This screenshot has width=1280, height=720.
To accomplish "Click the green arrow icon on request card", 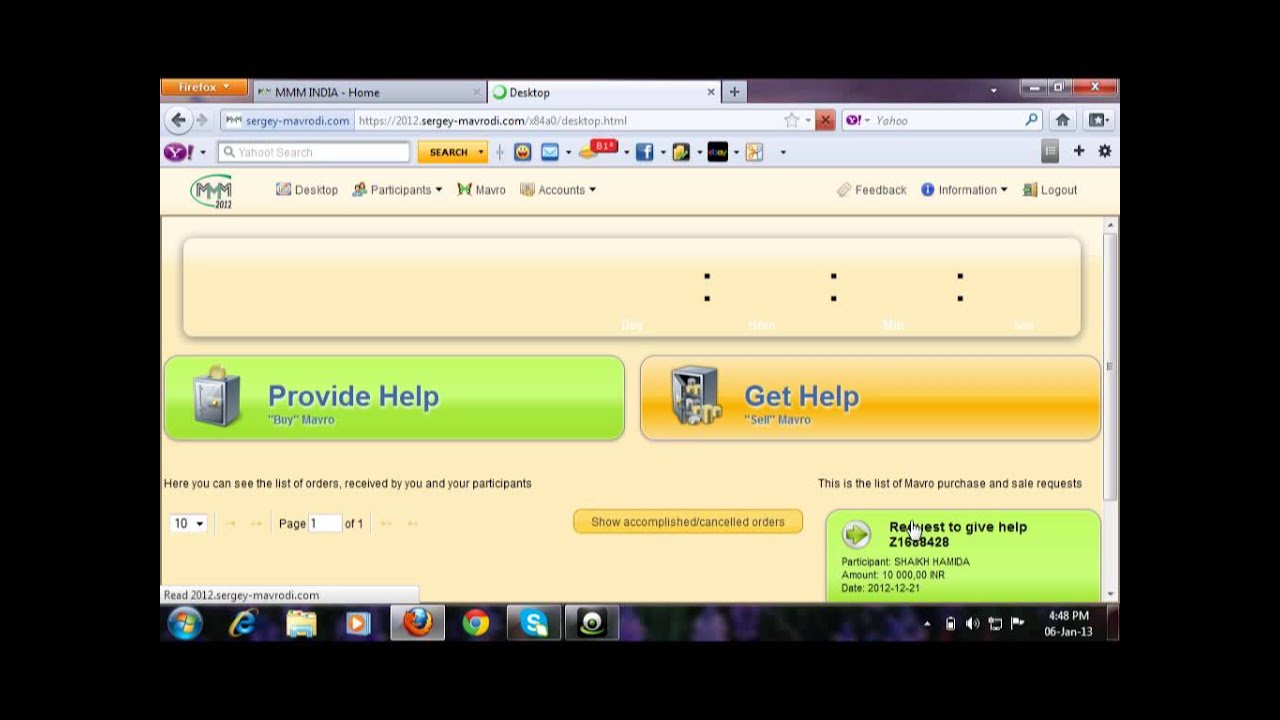I will pos(856,535).
